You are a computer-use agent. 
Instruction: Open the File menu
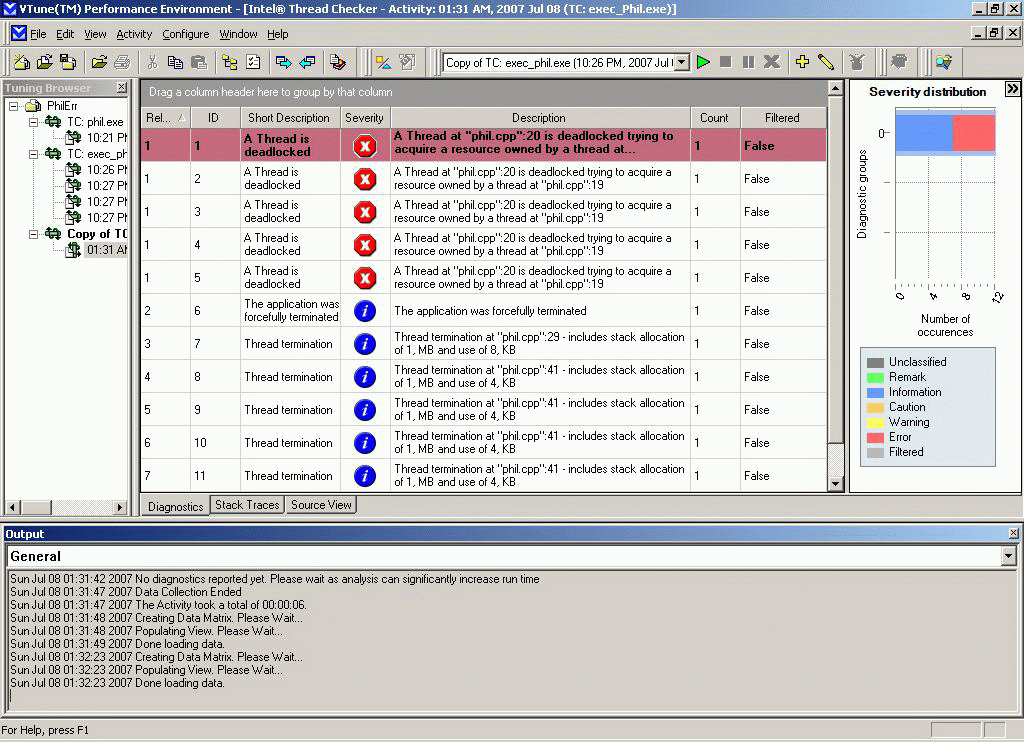pyautogui.click(x=38, y=34)
